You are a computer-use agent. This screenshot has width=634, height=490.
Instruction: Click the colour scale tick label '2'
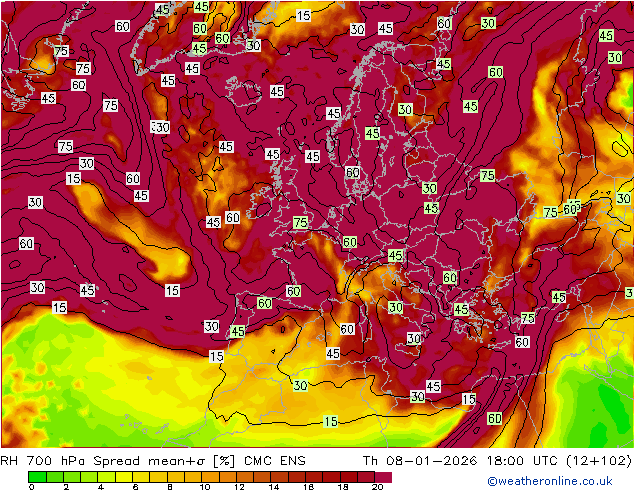click(x=66, y=487)
